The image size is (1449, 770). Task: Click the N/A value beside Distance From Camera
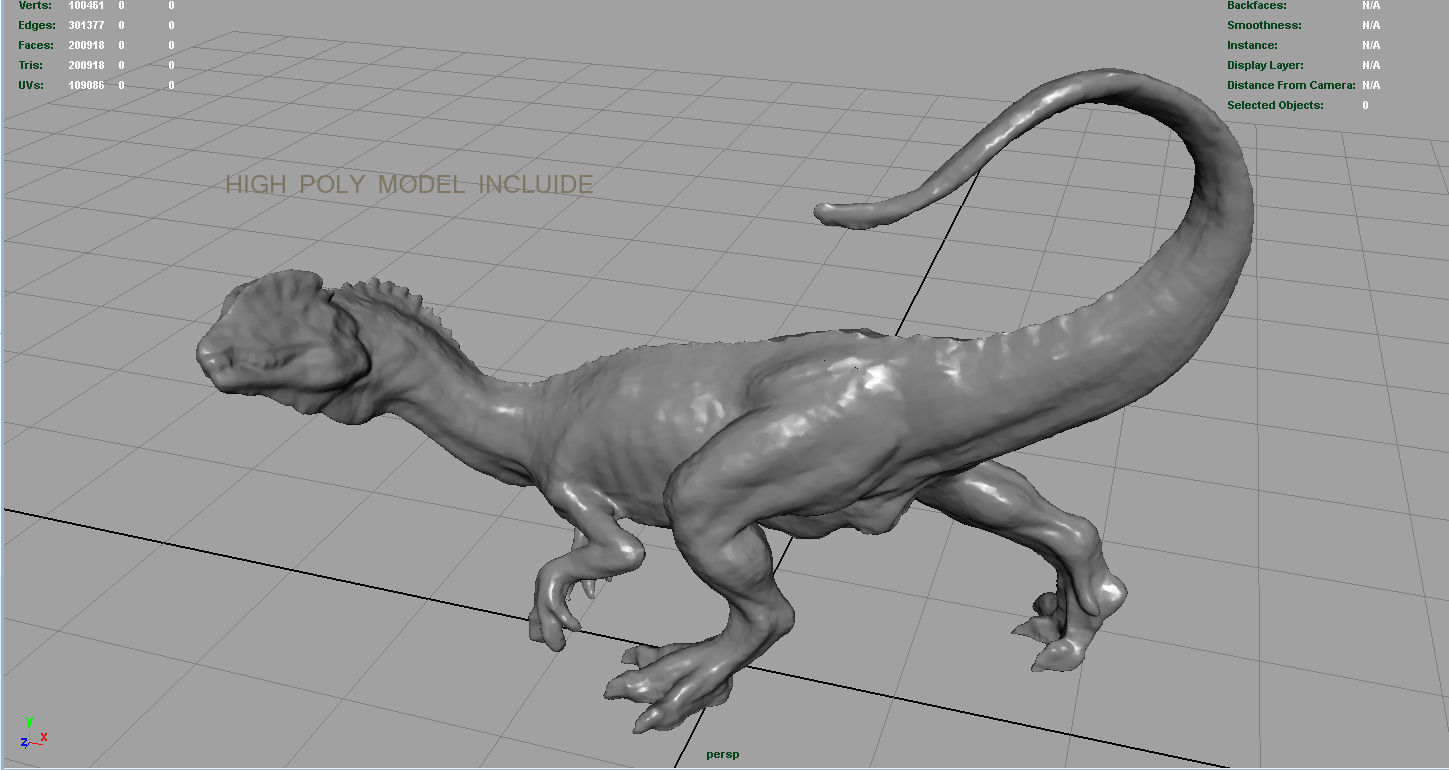[1371, 85]
